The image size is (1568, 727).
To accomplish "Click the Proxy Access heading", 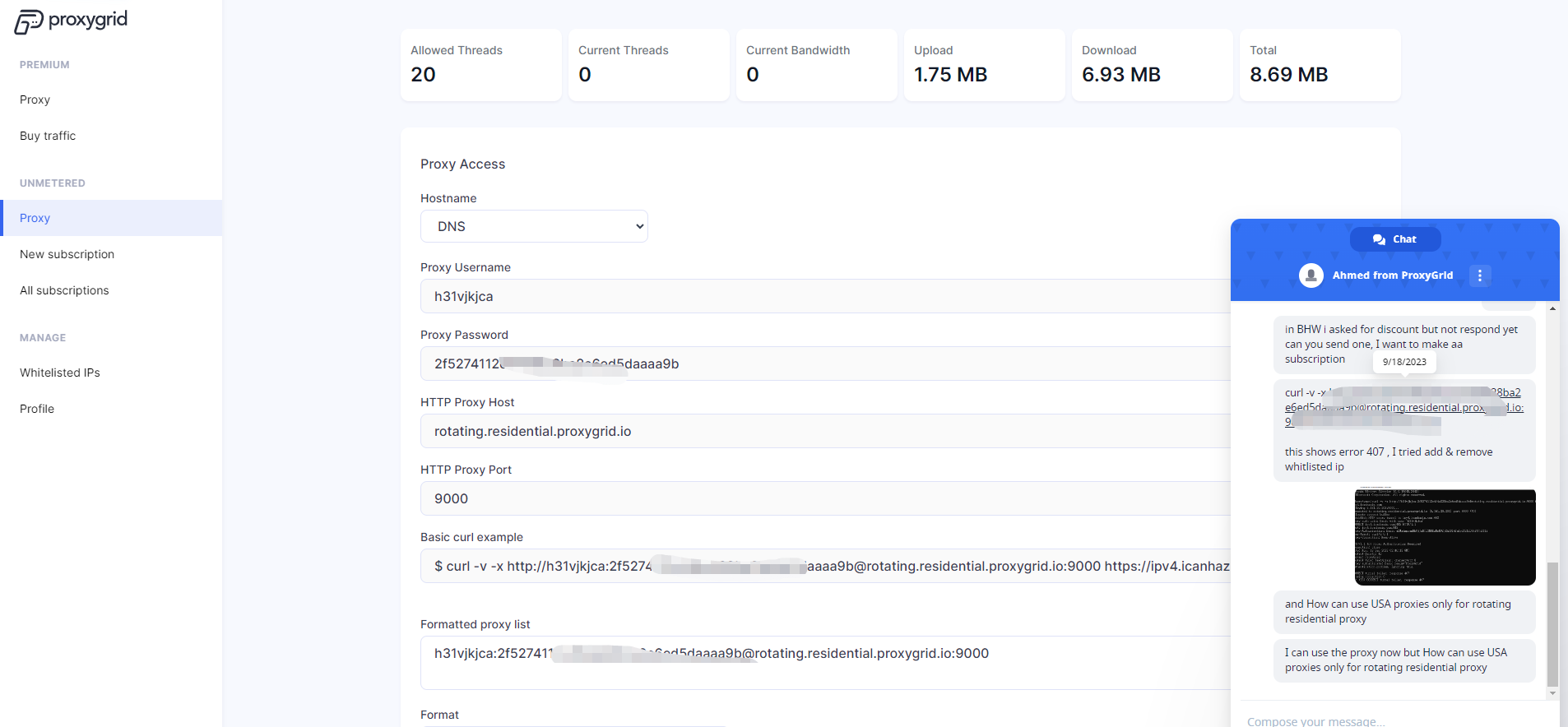I will 462,164.
